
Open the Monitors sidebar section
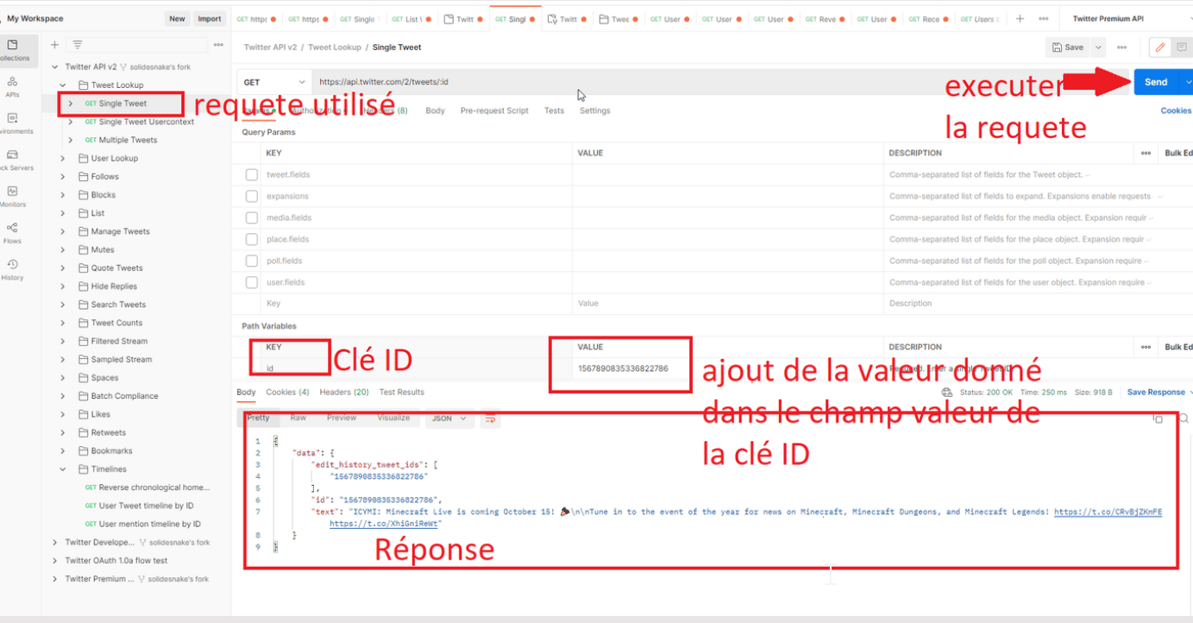pyautogui.click(x=12, y=195)
